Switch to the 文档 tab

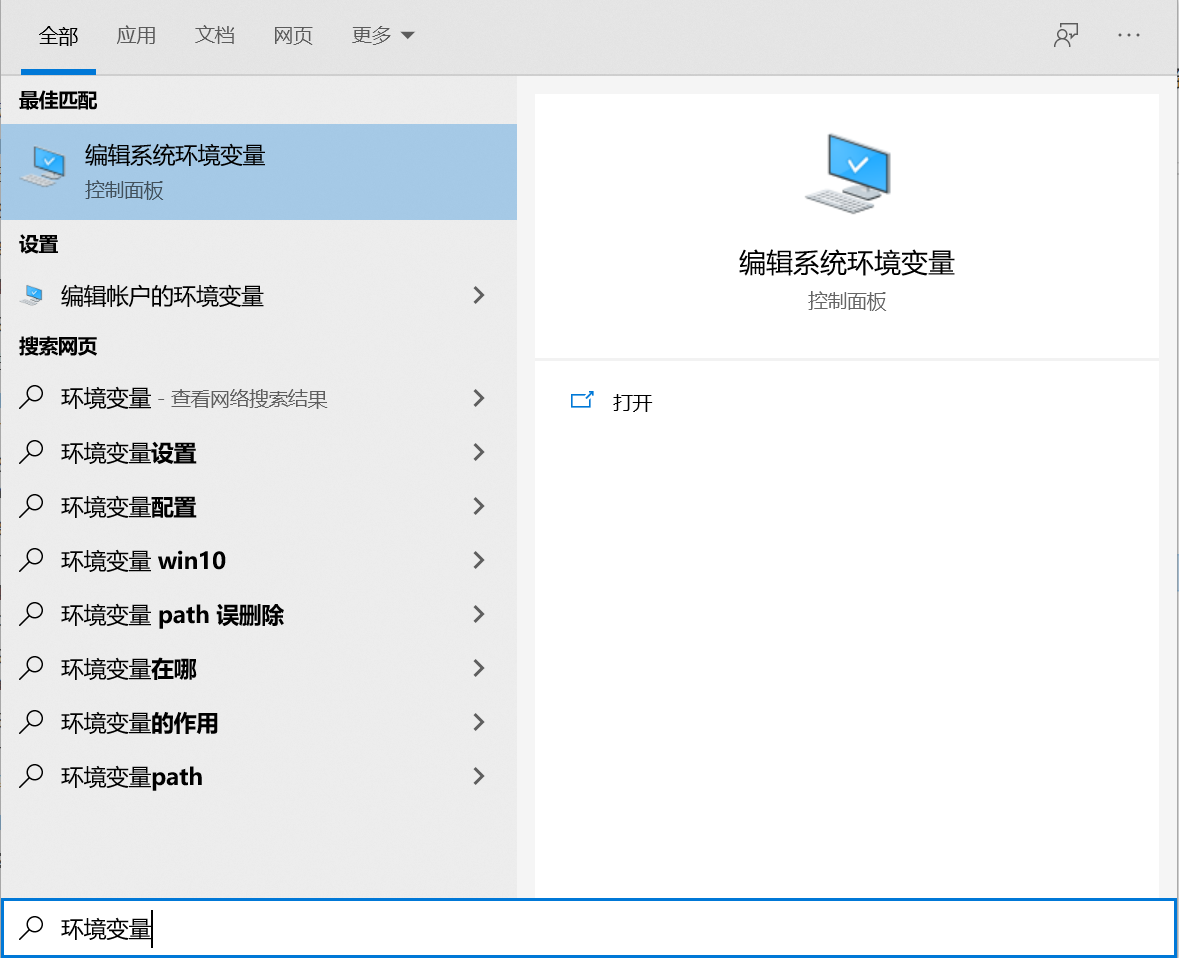tap(215, 34)
